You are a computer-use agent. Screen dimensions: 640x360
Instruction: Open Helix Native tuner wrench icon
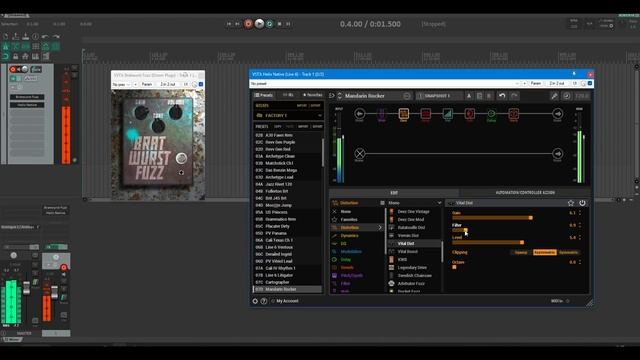pyautogui.click(x=554, y=96)
